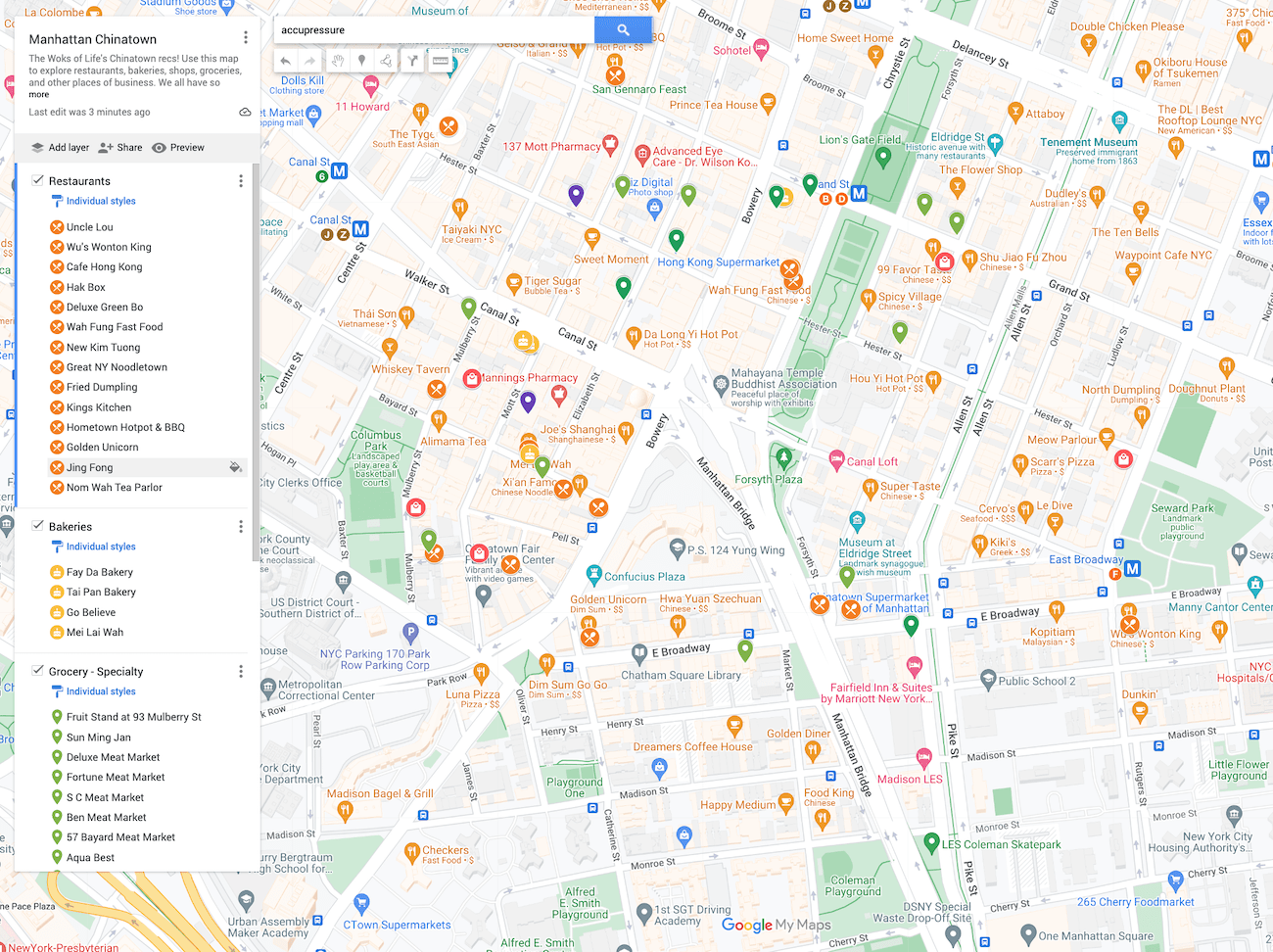The width and height of the screenshot is (1273, 952).
Task: Select Jing Fong in the Restaurants list
Action: click(90, 467)
